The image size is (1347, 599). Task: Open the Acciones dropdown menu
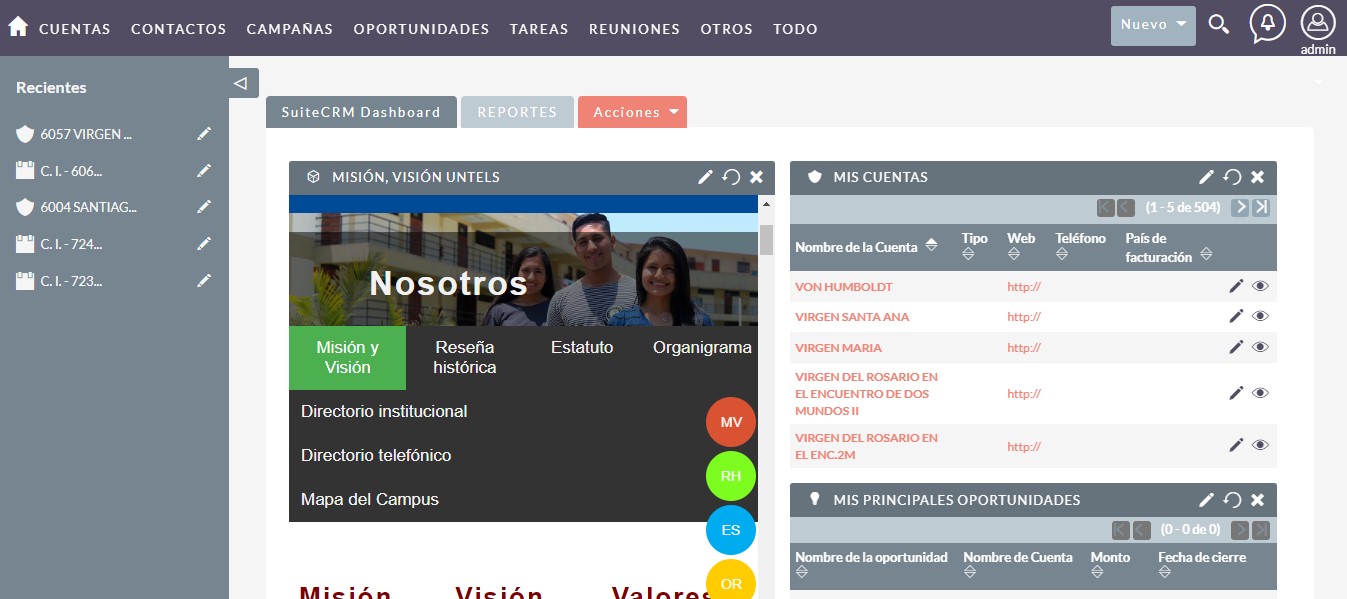pyautogui.click(x=632, y=113)
